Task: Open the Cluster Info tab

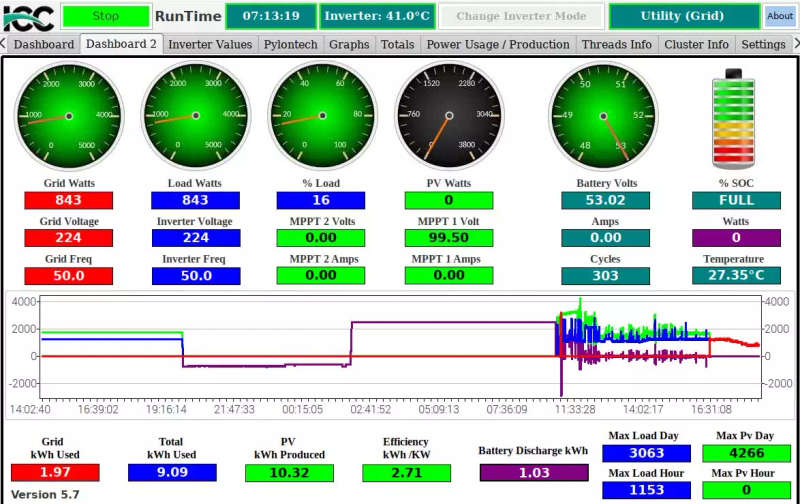Action: point(696,44)
